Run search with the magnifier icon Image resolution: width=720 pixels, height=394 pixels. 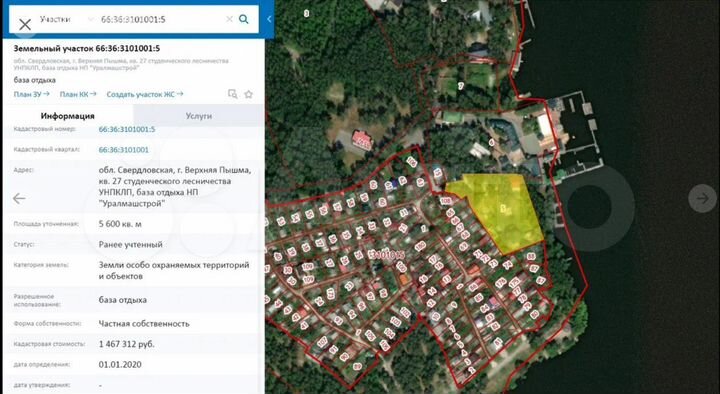click(244, 19)
